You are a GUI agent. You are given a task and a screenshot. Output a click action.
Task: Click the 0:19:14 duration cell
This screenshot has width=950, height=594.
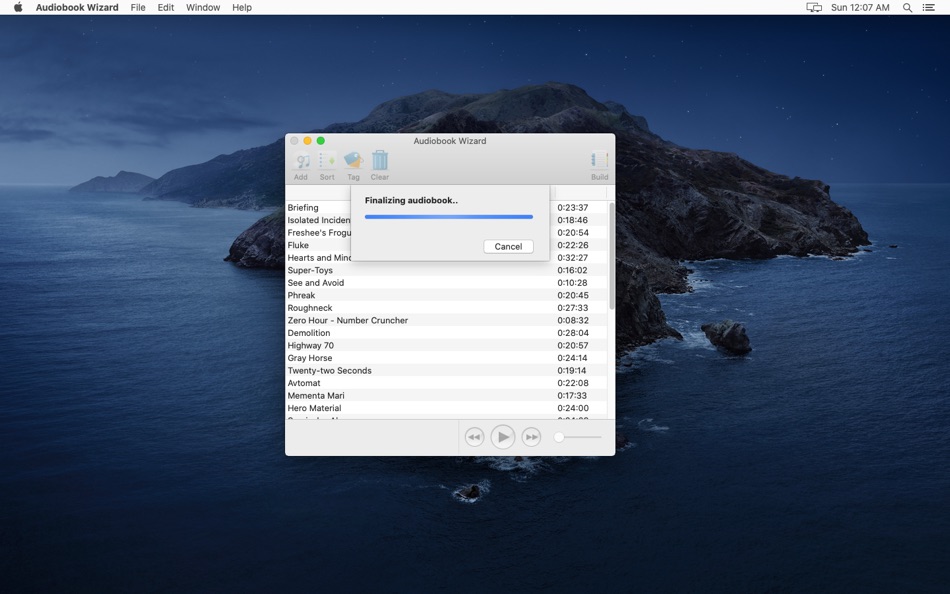tap(573, 370)
